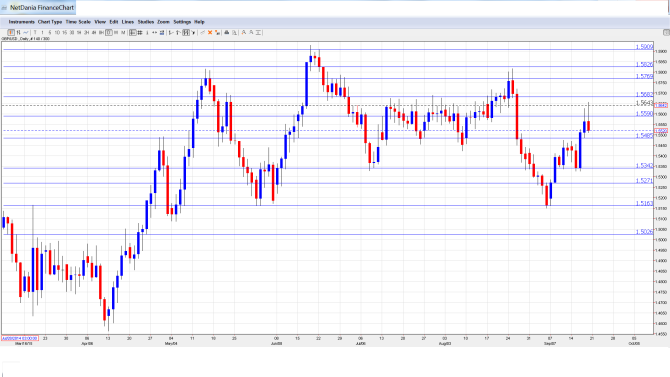Click the horizontal scroll arrows icon
The height and width of the screenshot is (377, 670).
(154, 32)
